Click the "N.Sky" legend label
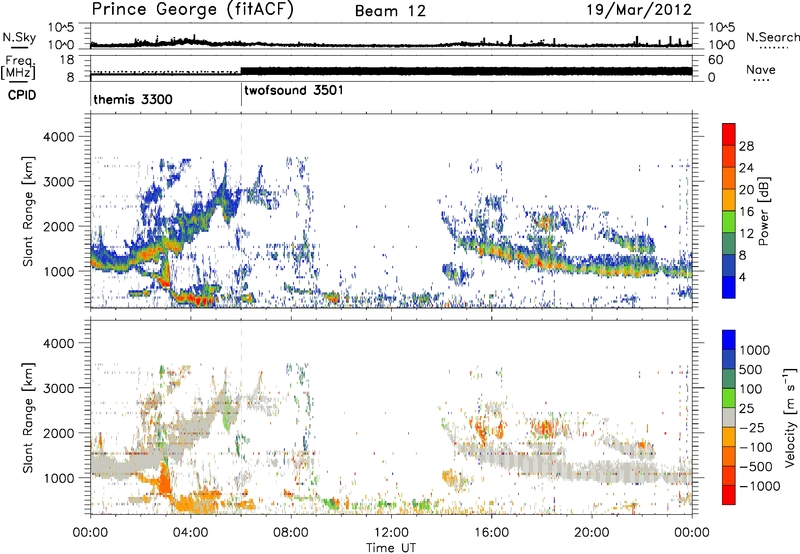800x554 pixels. click(19, 37)
